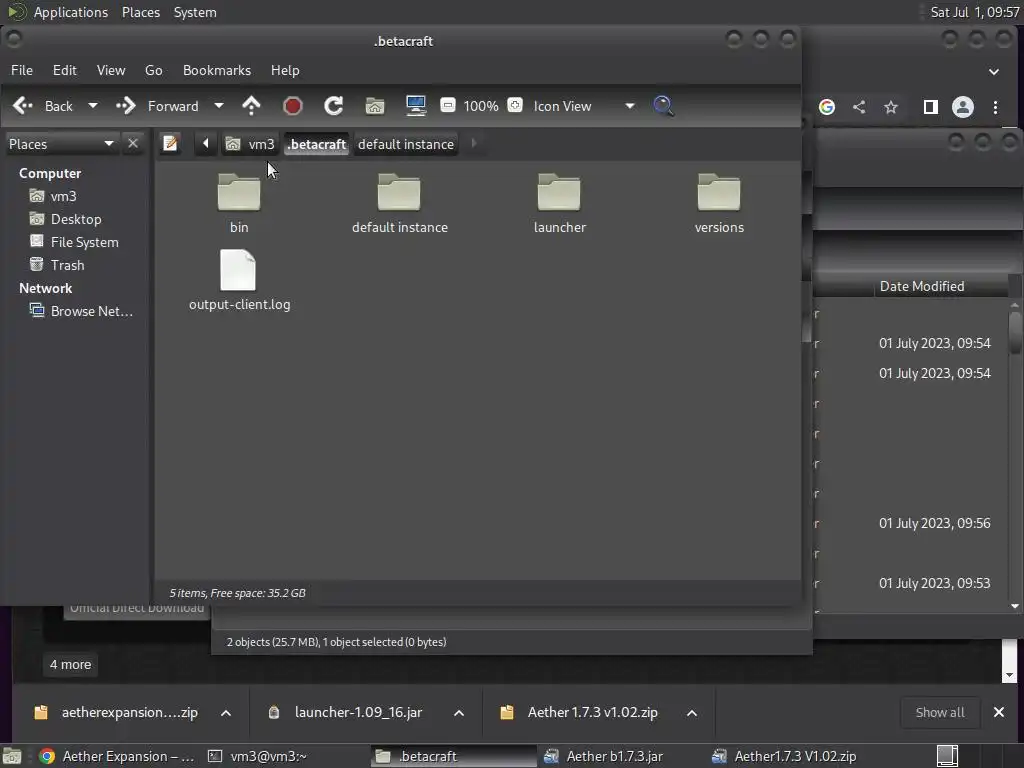Open the File menu
The width and height of the screenshot is (1024, 768).
22,70
